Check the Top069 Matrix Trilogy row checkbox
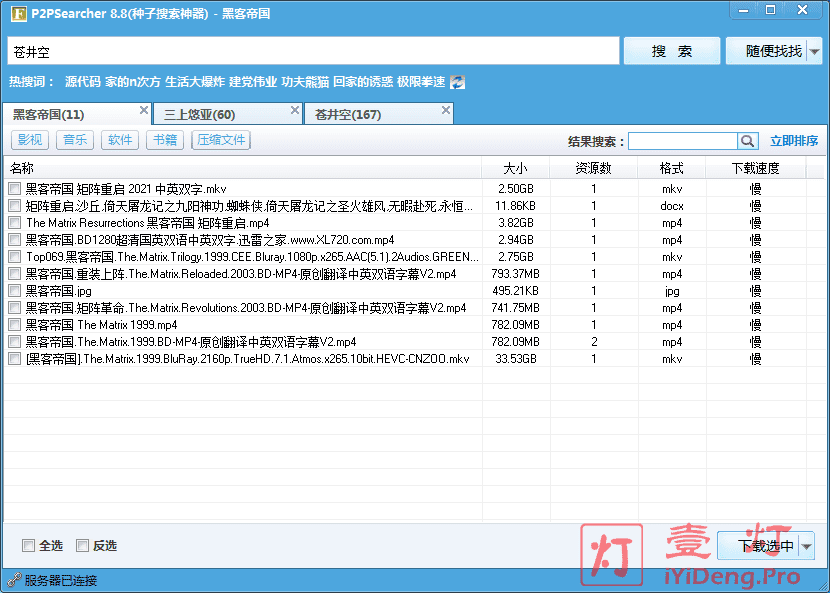This screenshot has height=593, width=830. (15, 257)
